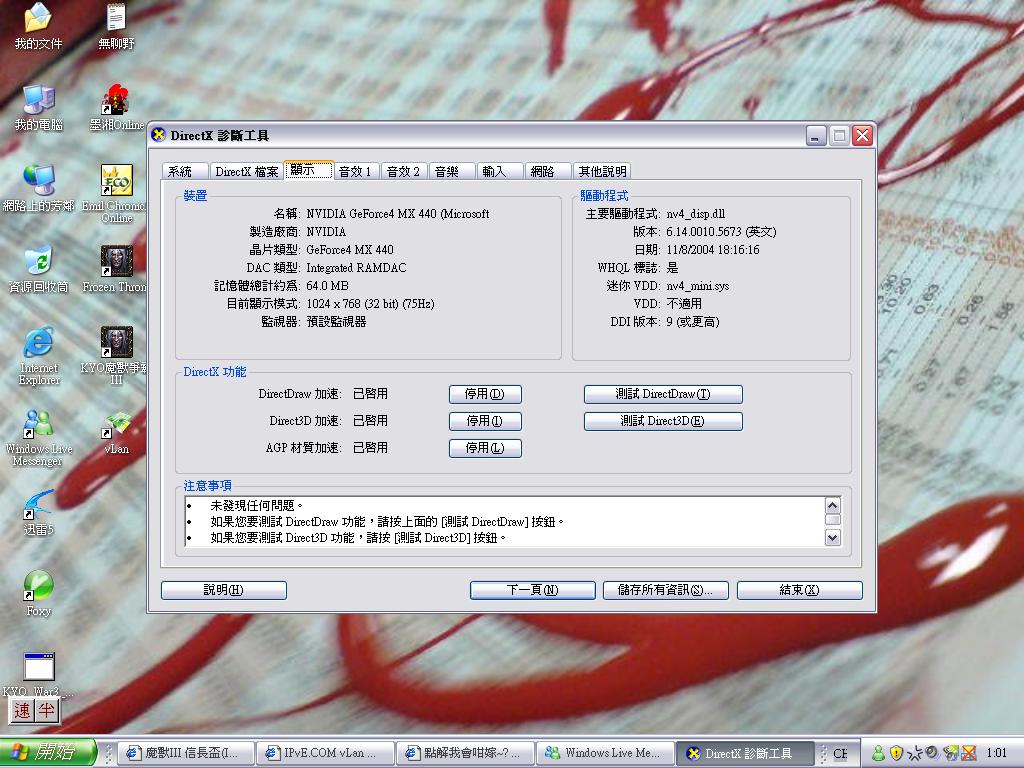Switch to the 系統 tab
The image size is (1024, 768).
[181, 171]
